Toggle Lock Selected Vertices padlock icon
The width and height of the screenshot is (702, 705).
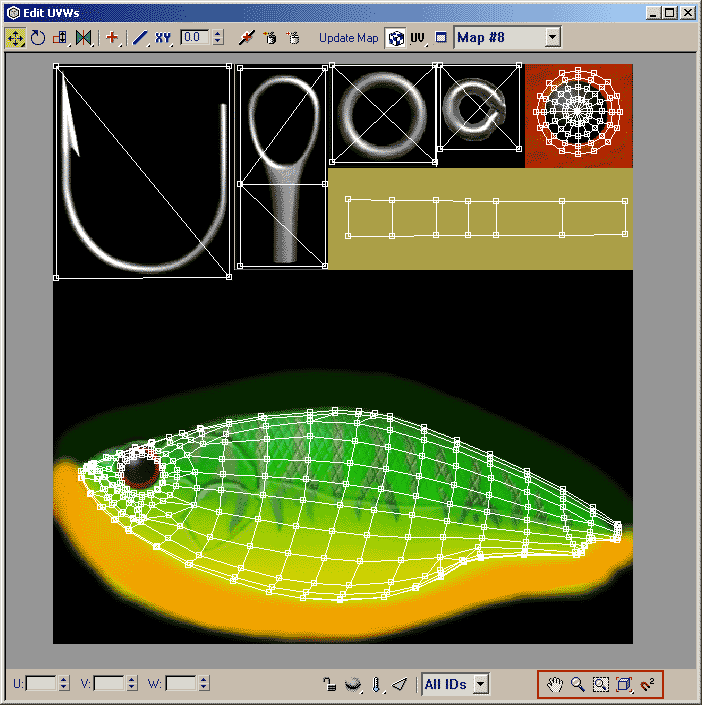(330, 685)
